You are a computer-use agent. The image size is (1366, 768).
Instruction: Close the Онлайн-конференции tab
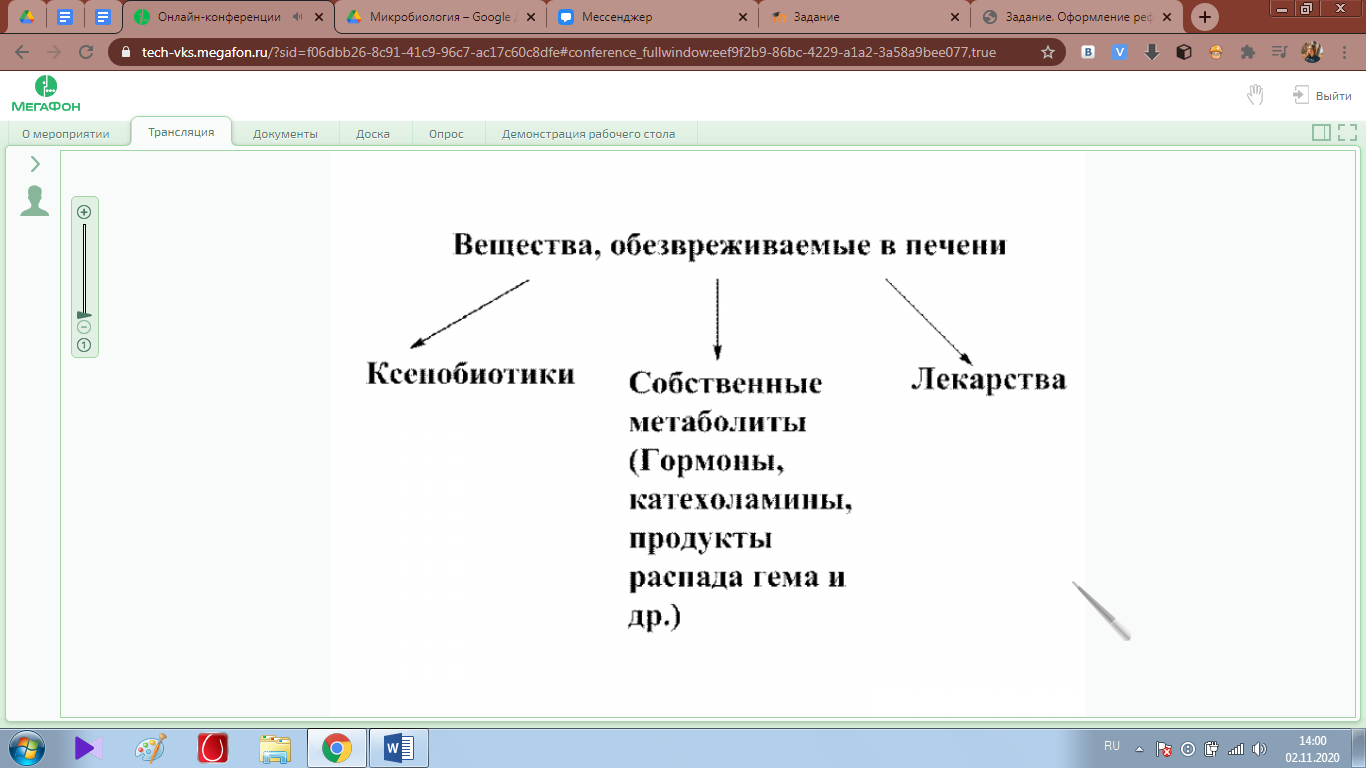coord(320,17)
